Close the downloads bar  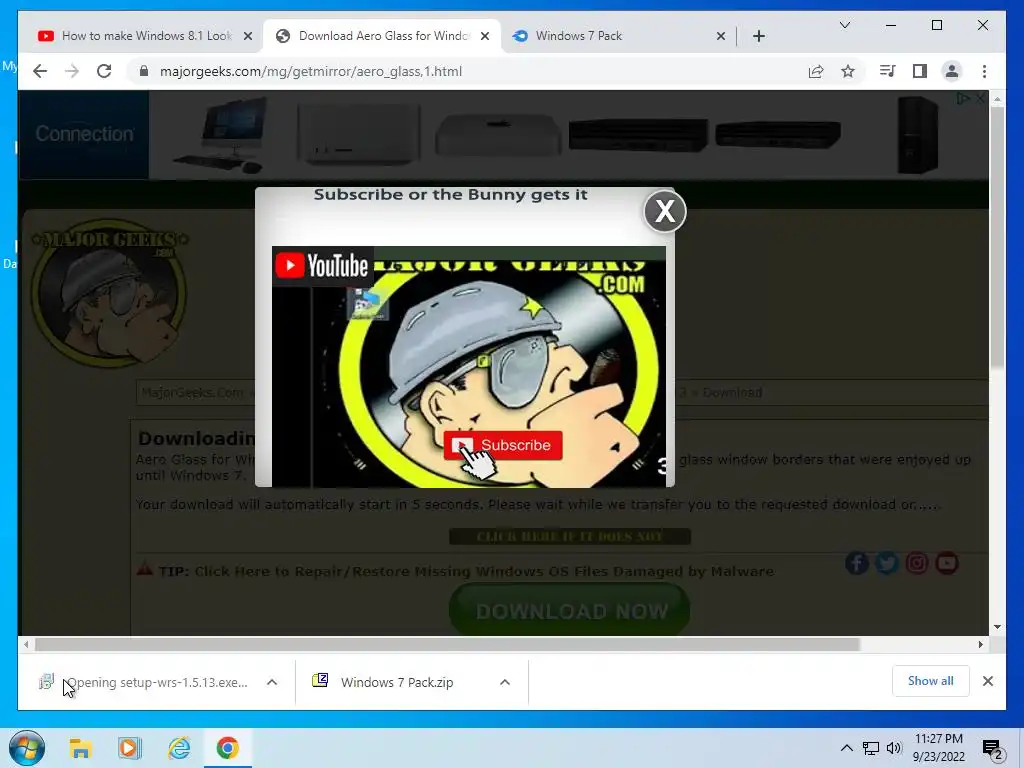click(x=987, y=680)
